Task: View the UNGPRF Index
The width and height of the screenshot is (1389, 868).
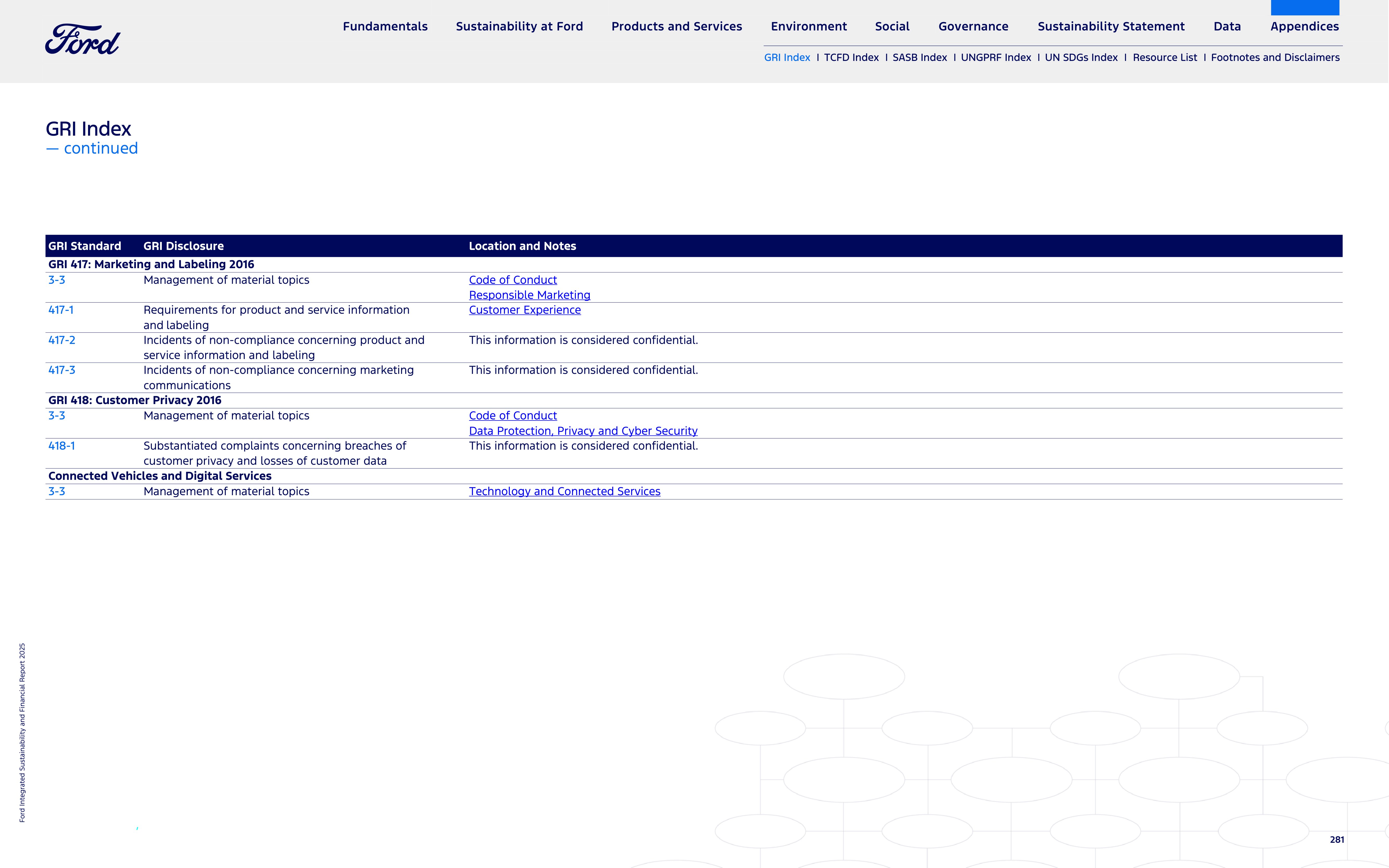Action: pyautogui.click(x=996, y=58)
